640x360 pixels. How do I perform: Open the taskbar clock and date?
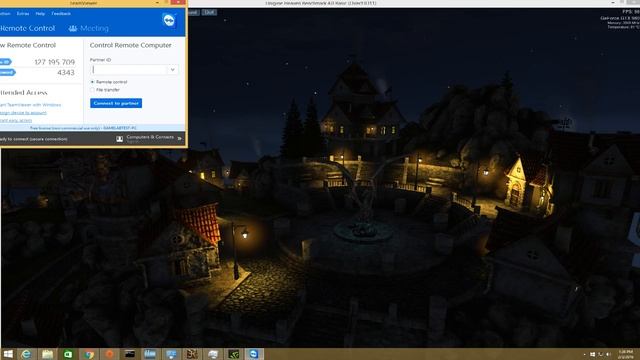point(625,354)
